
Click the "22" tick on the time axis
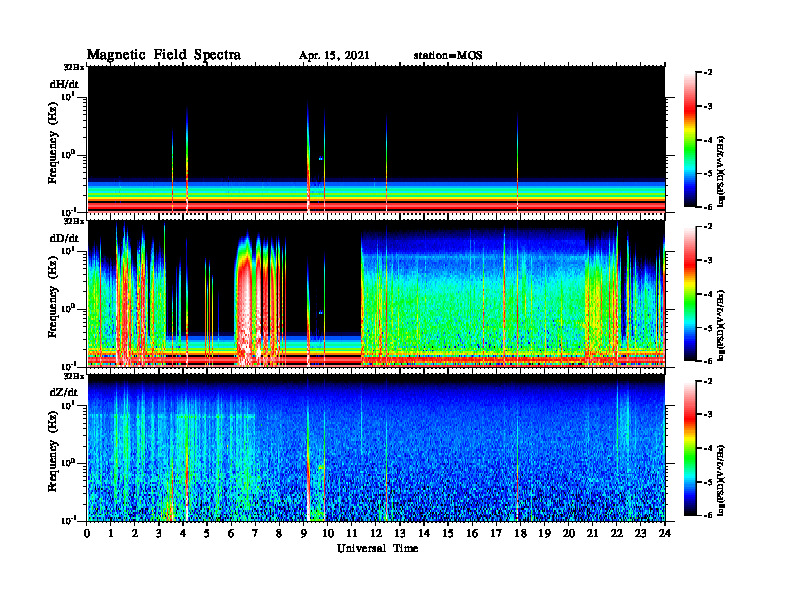click(617, 533)
